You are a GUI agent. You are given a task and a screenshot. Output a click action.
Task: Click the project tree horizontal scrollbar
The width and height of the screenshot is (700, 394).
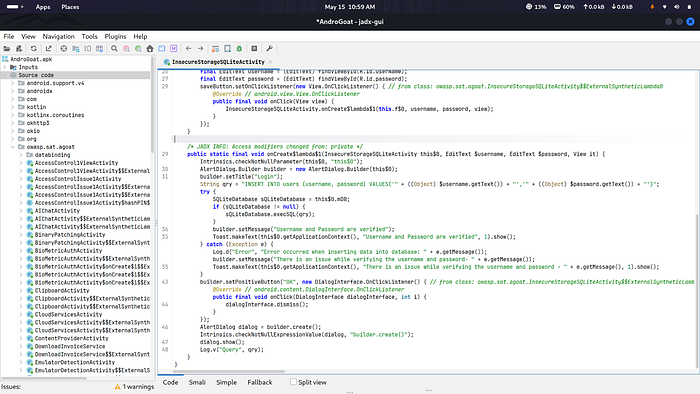44,377
